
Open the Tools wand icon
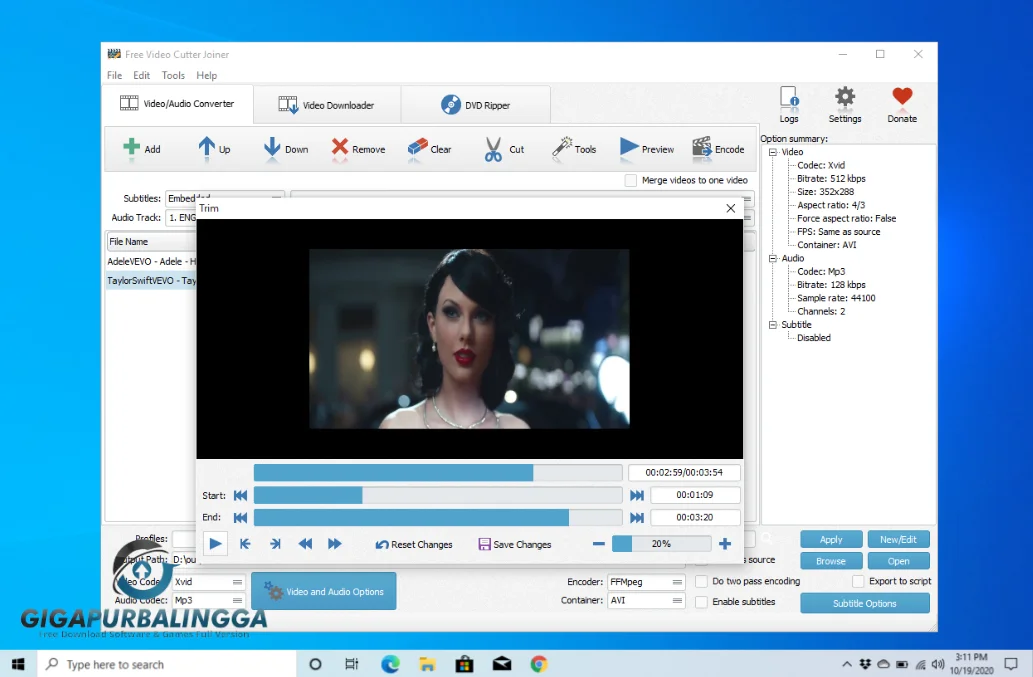tap(562, 148)
